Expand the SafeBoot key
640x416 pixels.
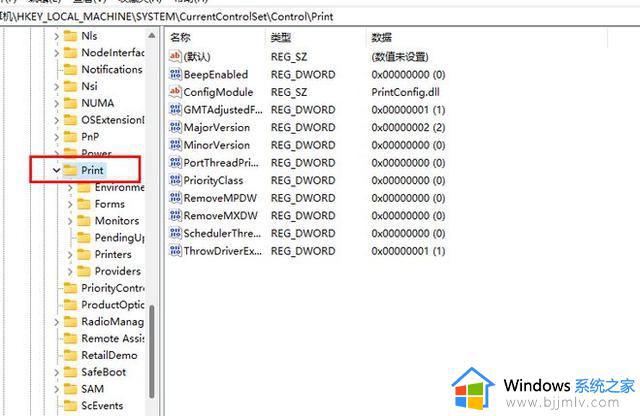(x=56, y=372)
